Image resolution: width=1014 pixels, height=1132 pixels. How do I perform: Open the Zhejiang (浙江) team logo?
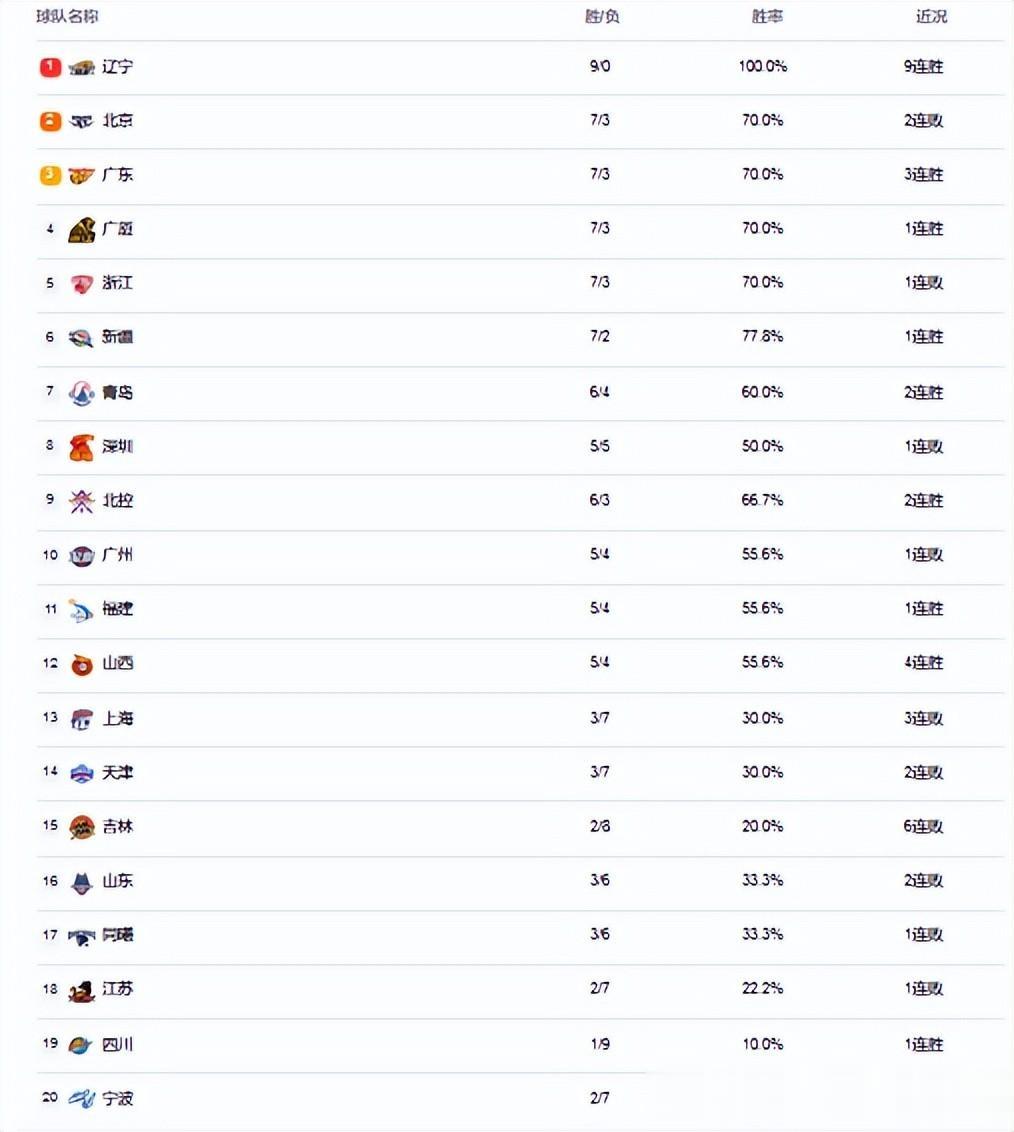tap(82, 284)
